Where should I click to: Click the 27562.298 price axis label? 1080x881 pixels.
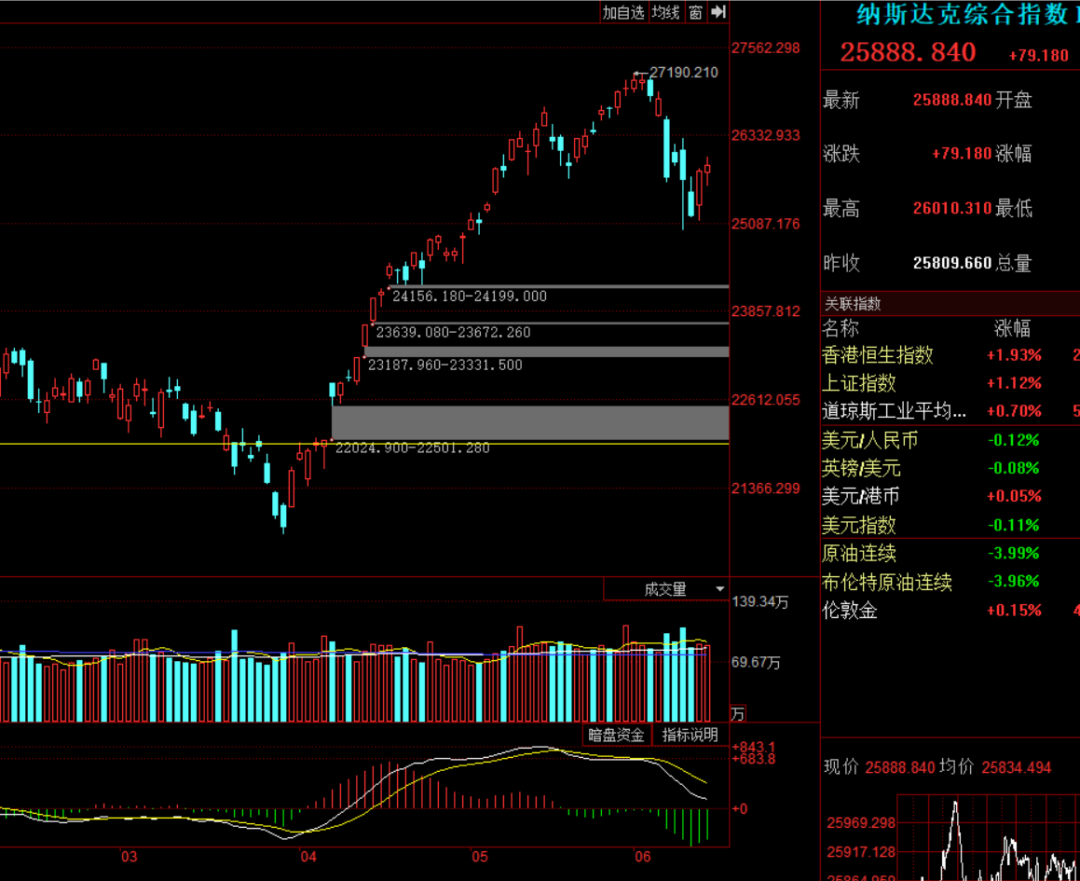[766, 48]
